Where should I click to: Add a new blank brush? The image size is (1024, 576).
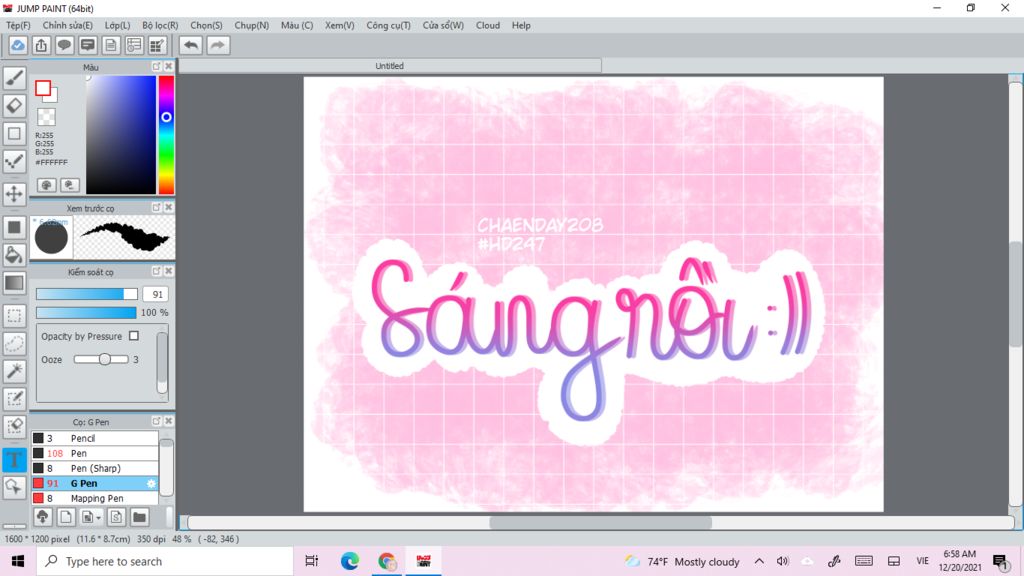(66, 517)
